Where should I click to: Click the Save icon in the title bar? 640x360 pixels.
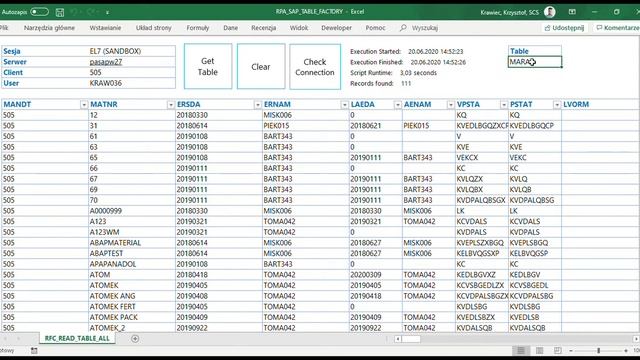(60, 12)
